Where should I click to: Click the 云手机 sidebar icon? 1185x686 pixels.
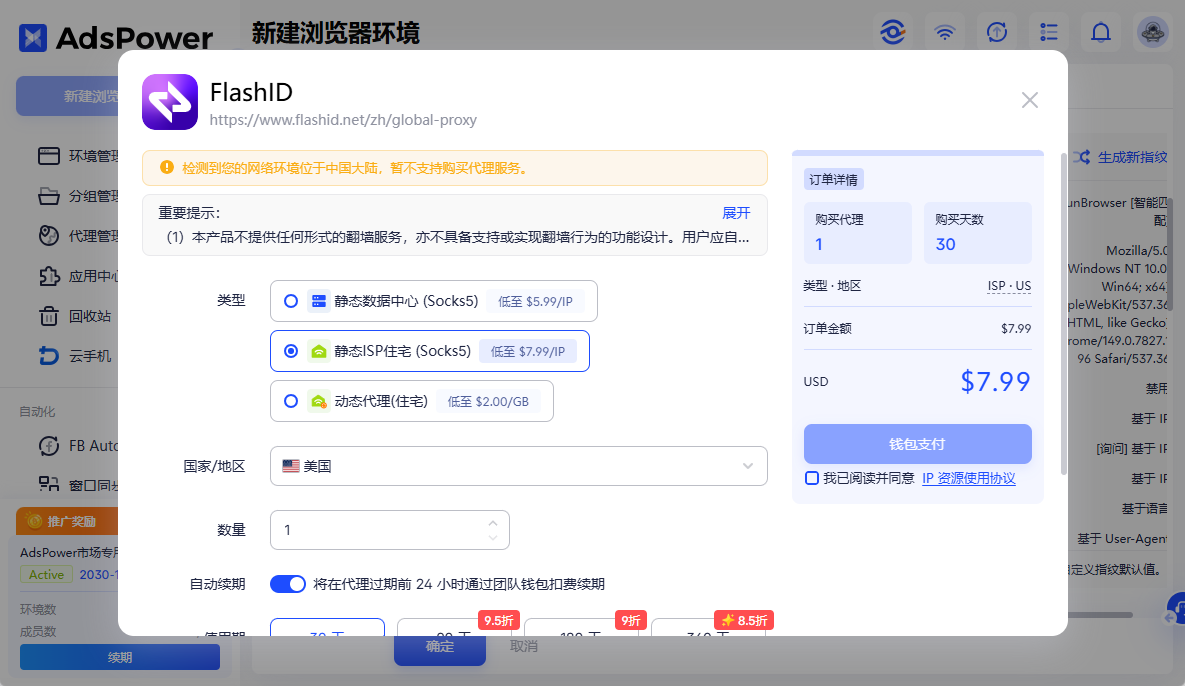point(49,356)
